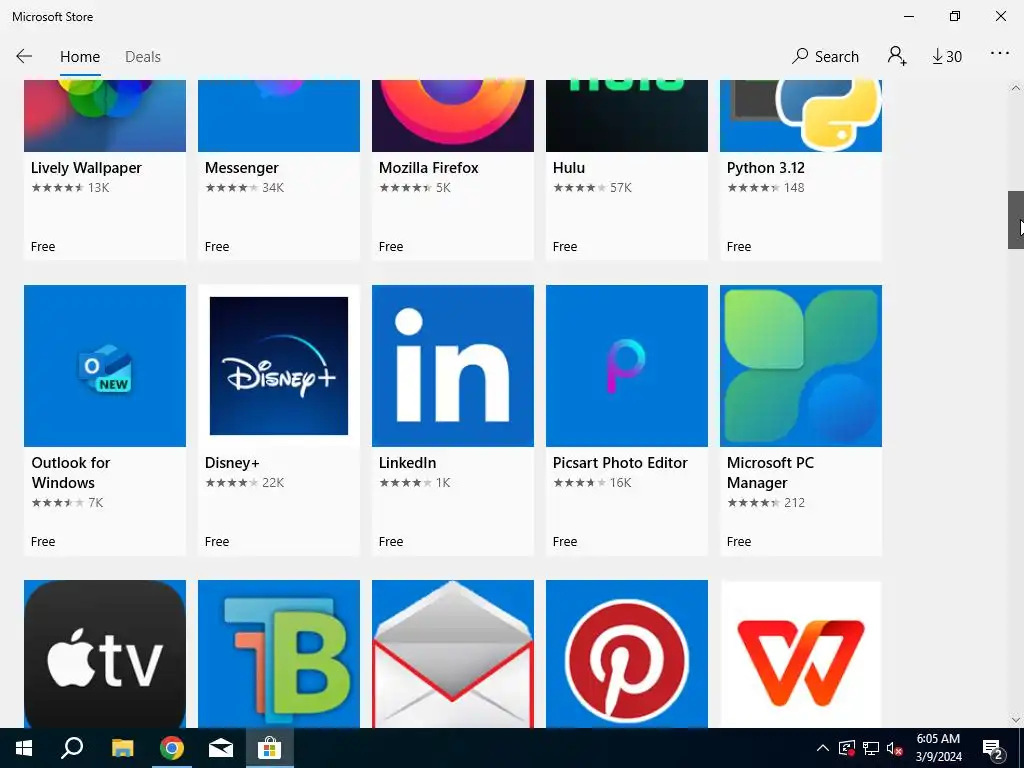Click the LinkedIn title text
Viewport: 1024px width, 768px height.
tap(408, 463)
